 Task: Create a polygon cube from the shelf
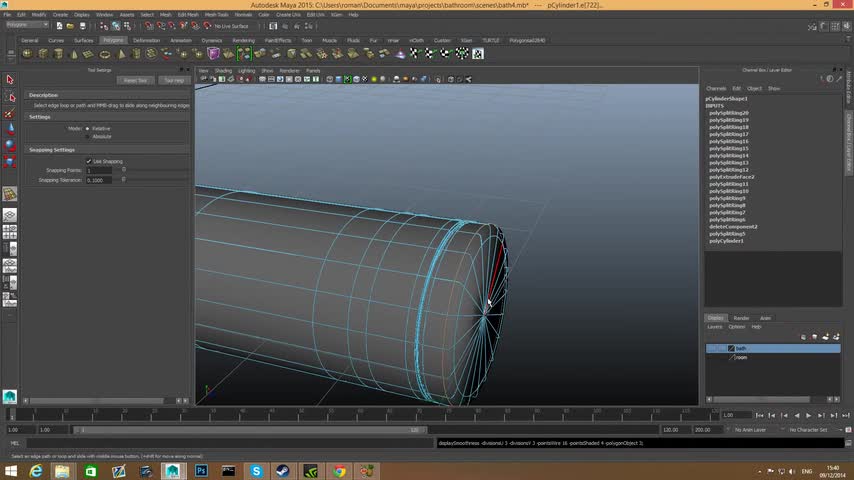click(42, 53)
